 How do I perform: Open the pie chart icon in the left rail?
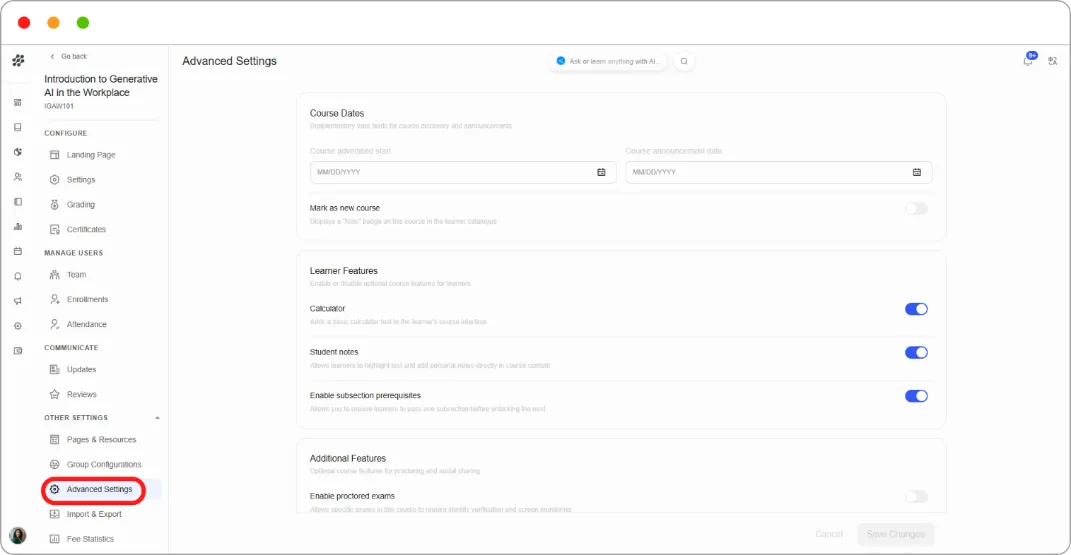click(x=18, y=152)
